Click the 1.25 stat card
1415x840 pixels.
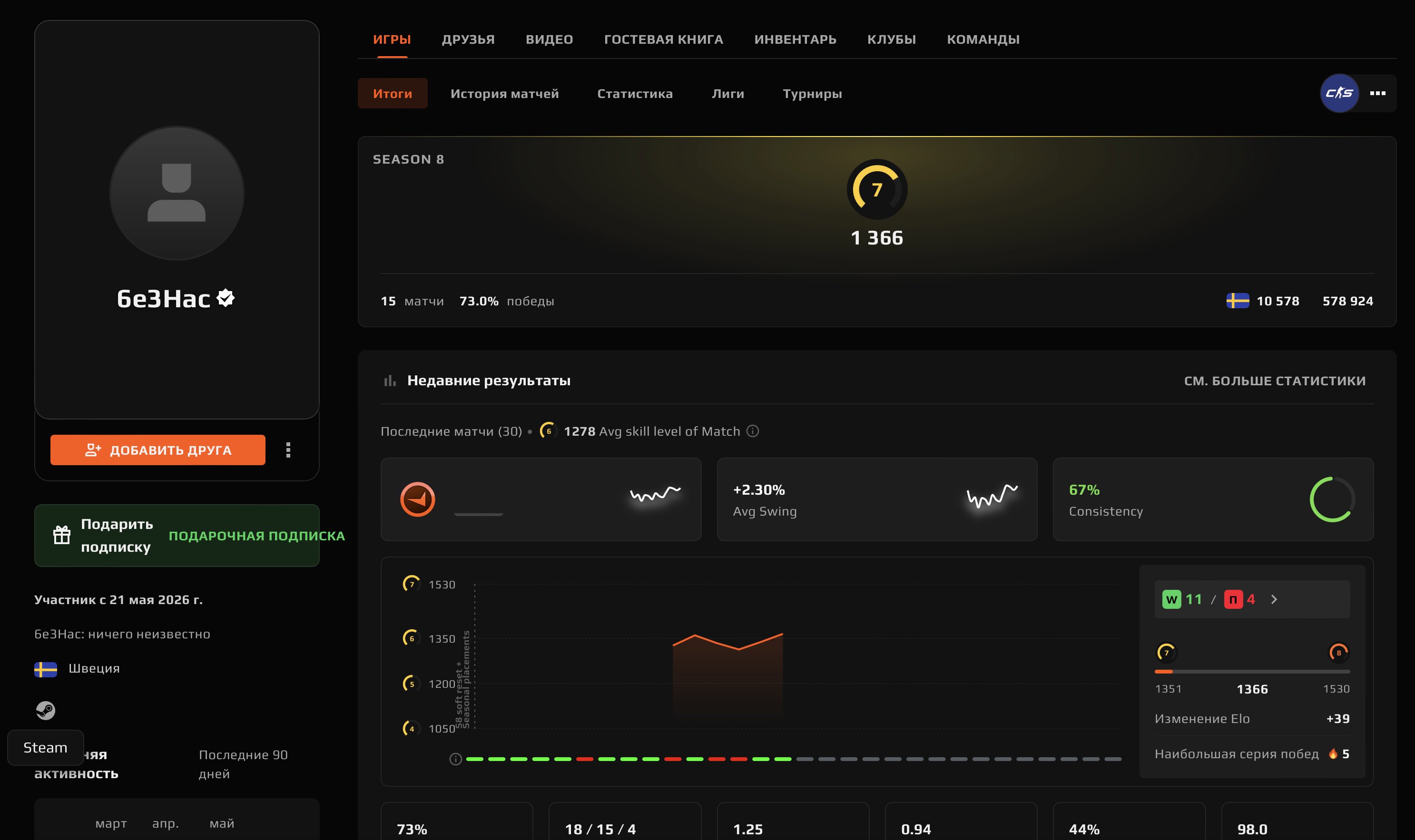point(793,821)
